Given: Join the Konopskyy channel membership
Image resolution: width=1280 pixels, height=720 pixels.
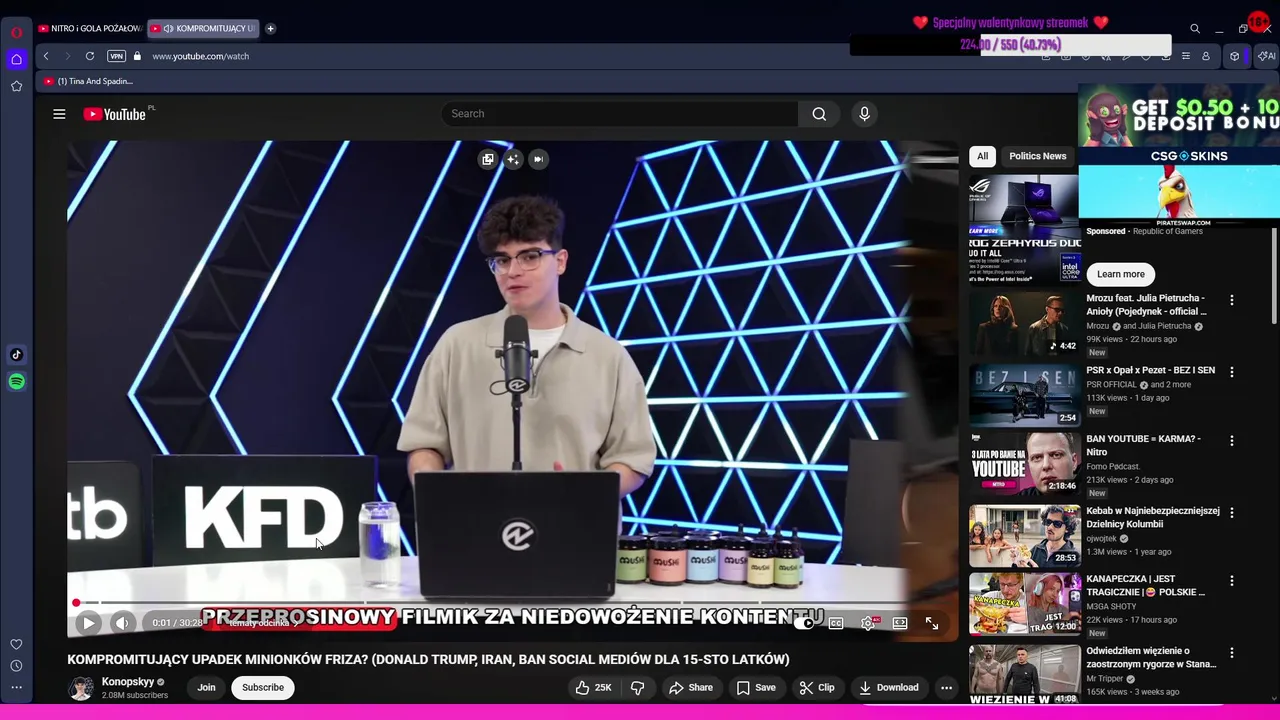Looking at the screenshot, I should (x=206, y=687).
